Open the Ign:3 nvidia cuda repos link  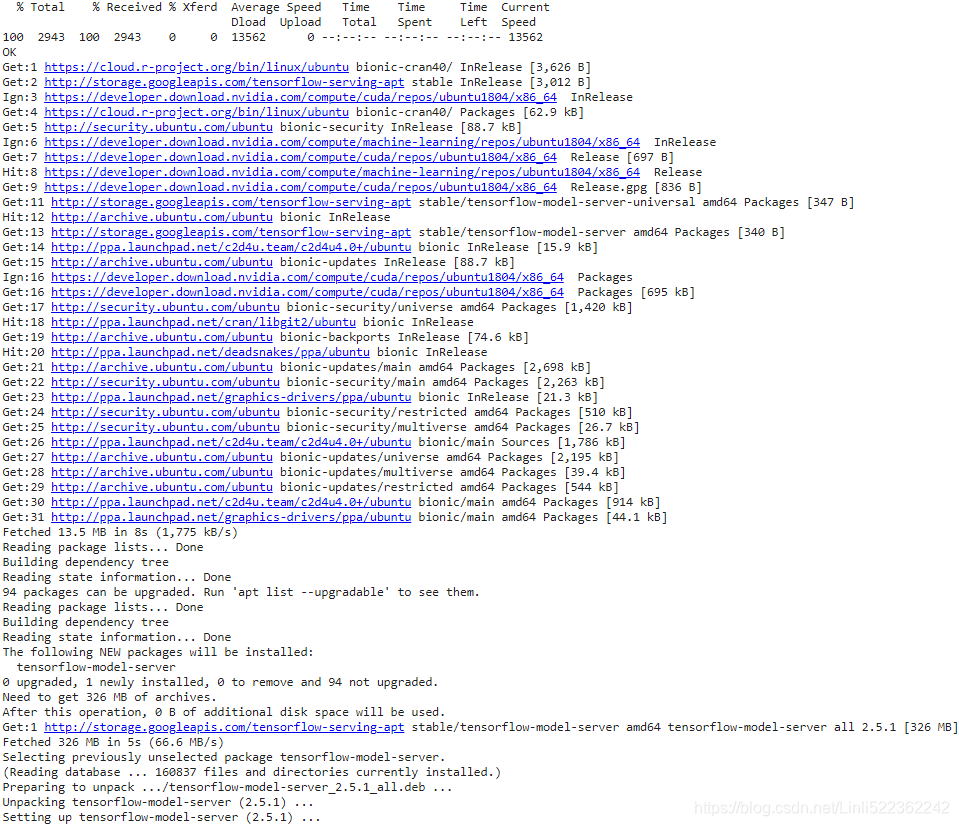pos(300,97)
